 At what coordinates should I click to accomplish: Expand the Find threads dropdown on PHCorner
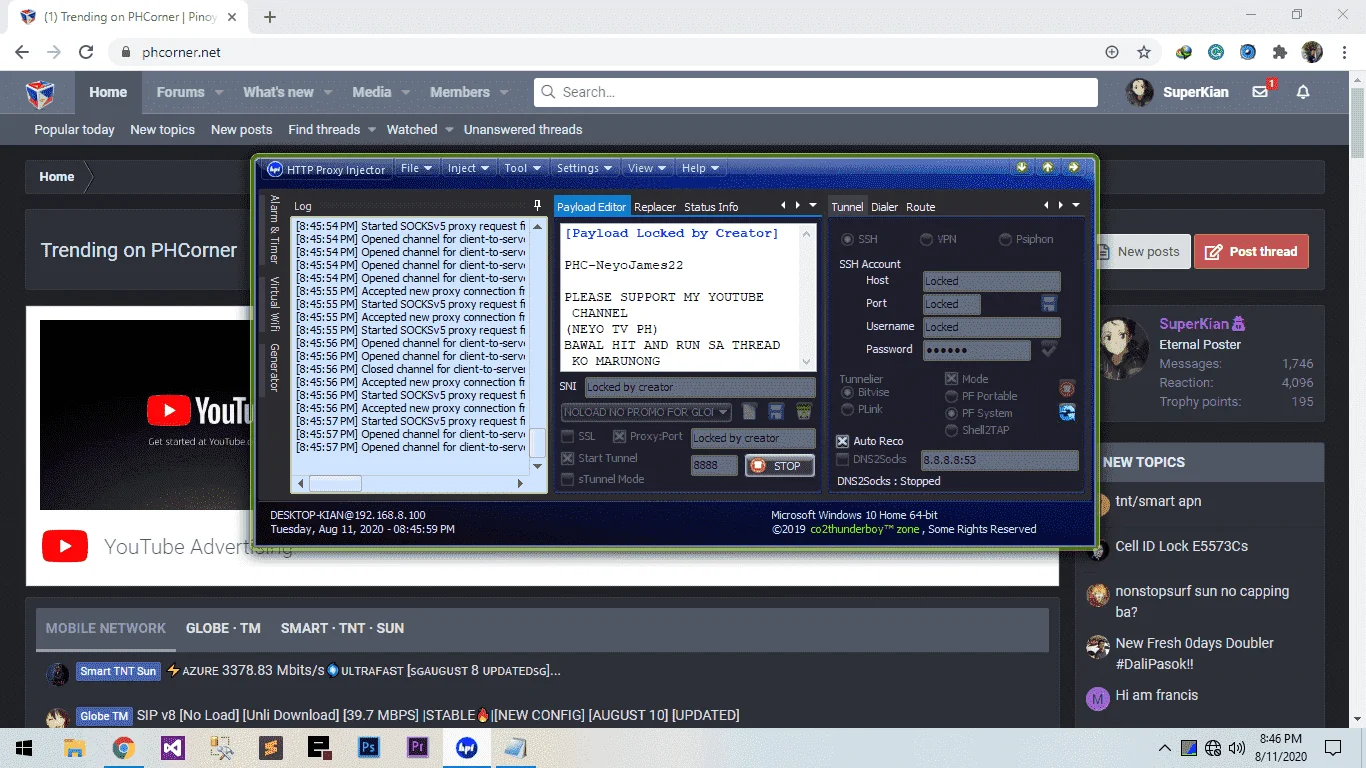pyautogui.click(x=371, y=130)
